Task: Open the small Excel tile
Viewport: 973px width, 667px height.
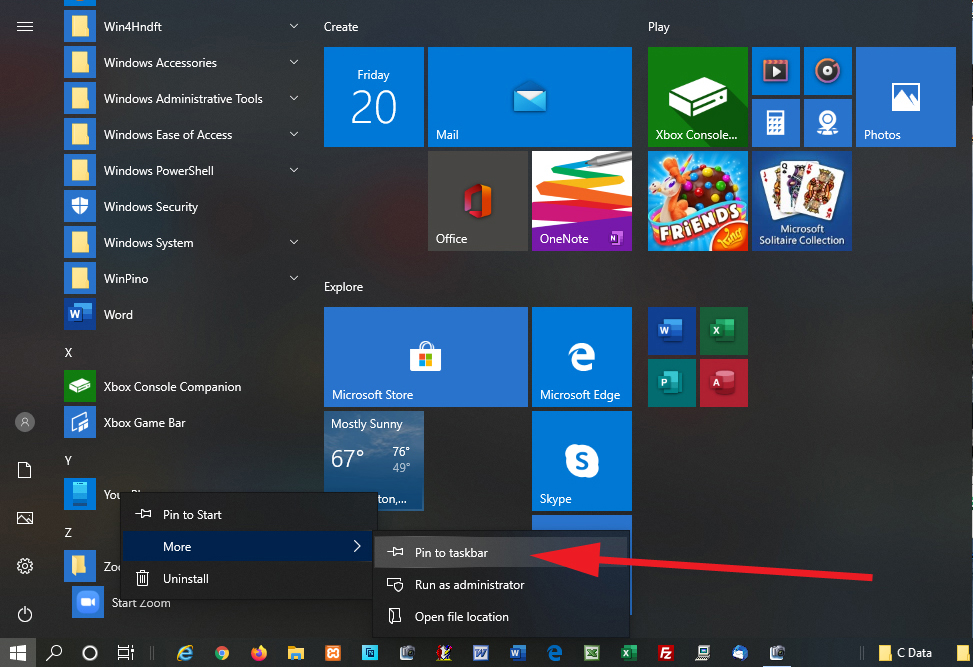Action: point(724,331)
